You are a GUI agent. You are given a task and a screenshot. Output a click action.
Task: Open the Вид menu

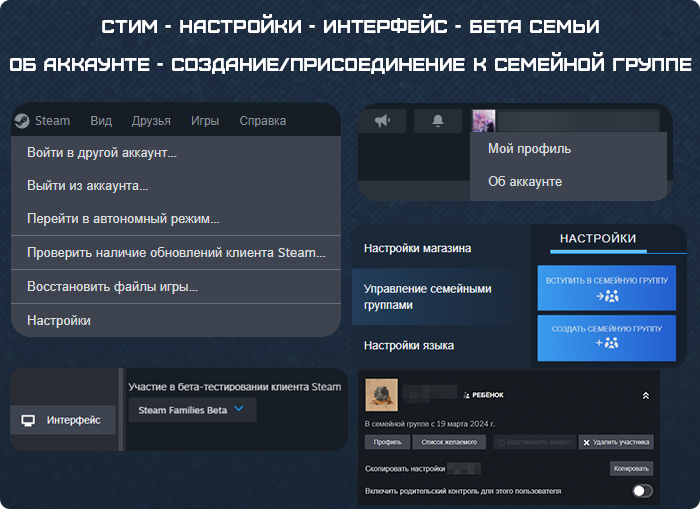pyautogui.click(x=101, y=121)
